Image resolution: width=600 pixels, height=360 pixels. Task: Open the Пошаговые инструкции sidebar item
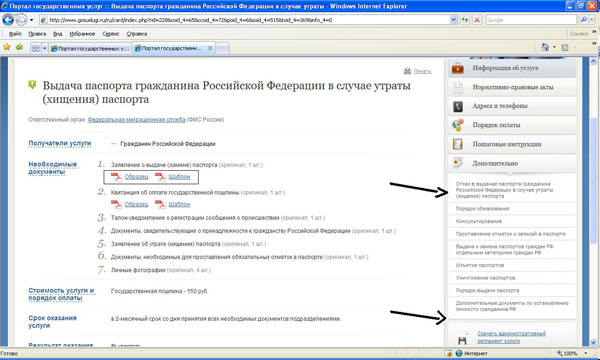(512, 144)
